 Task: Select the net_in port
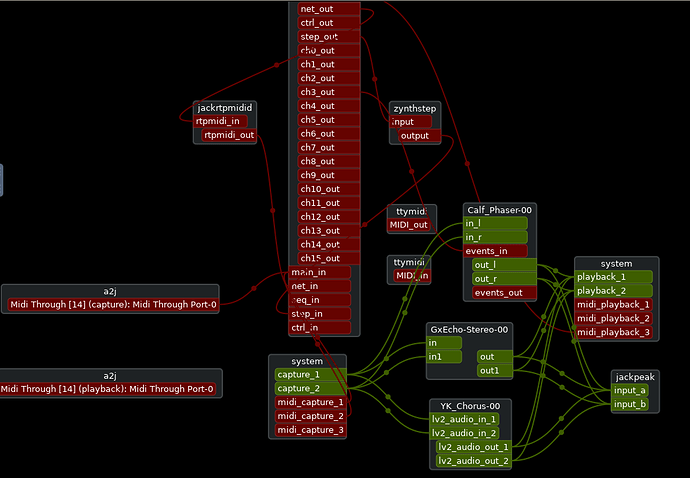click(319, 286)
